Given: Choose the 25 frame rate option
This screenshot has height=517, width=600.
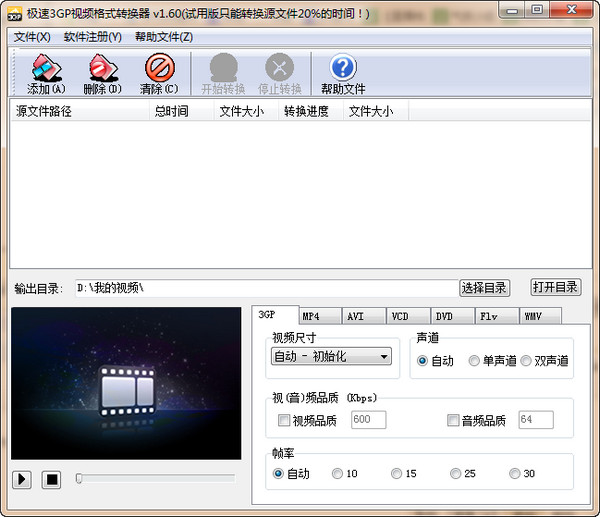Looking at the screenshot, I should 456,474.
